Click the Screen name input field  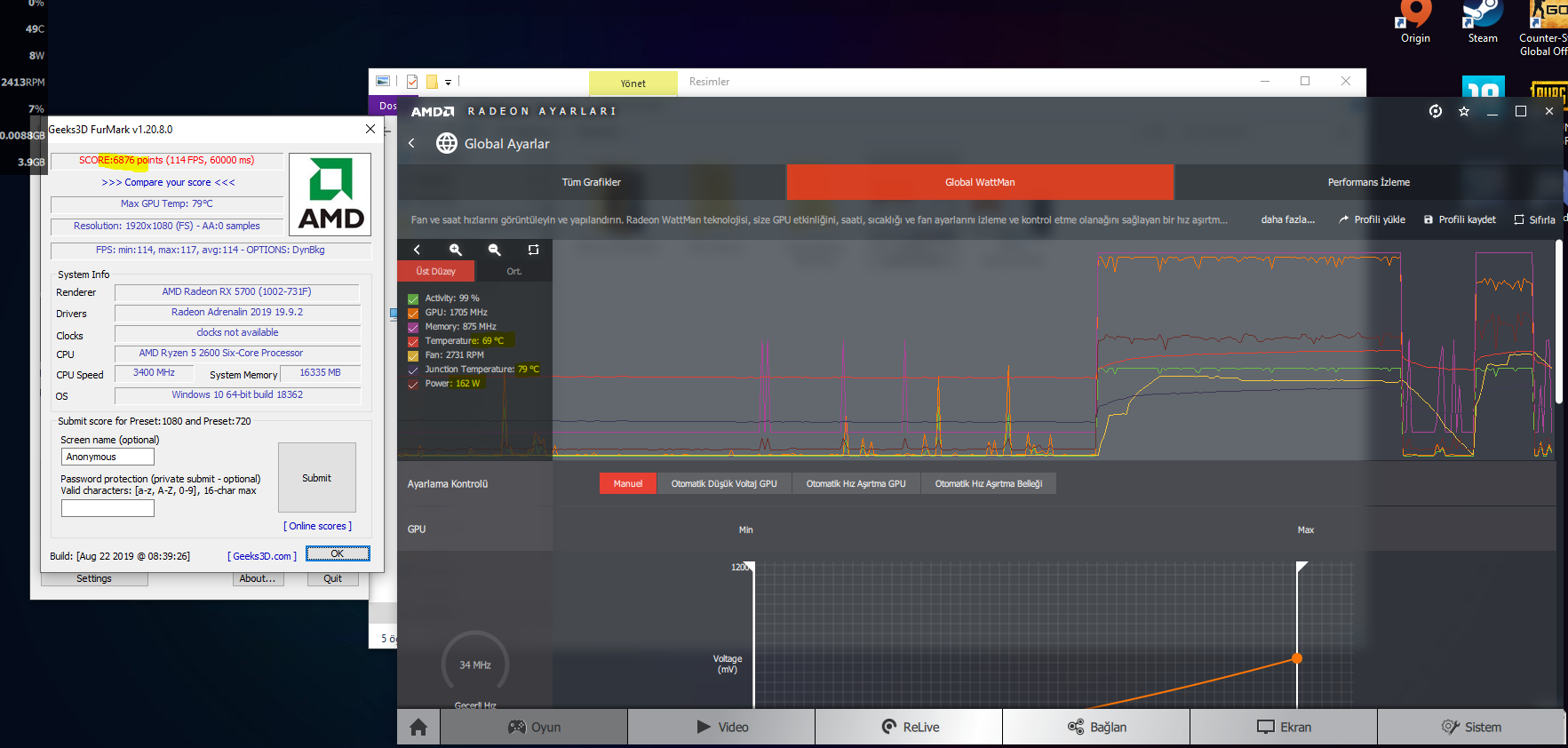(x=107, y=457)
